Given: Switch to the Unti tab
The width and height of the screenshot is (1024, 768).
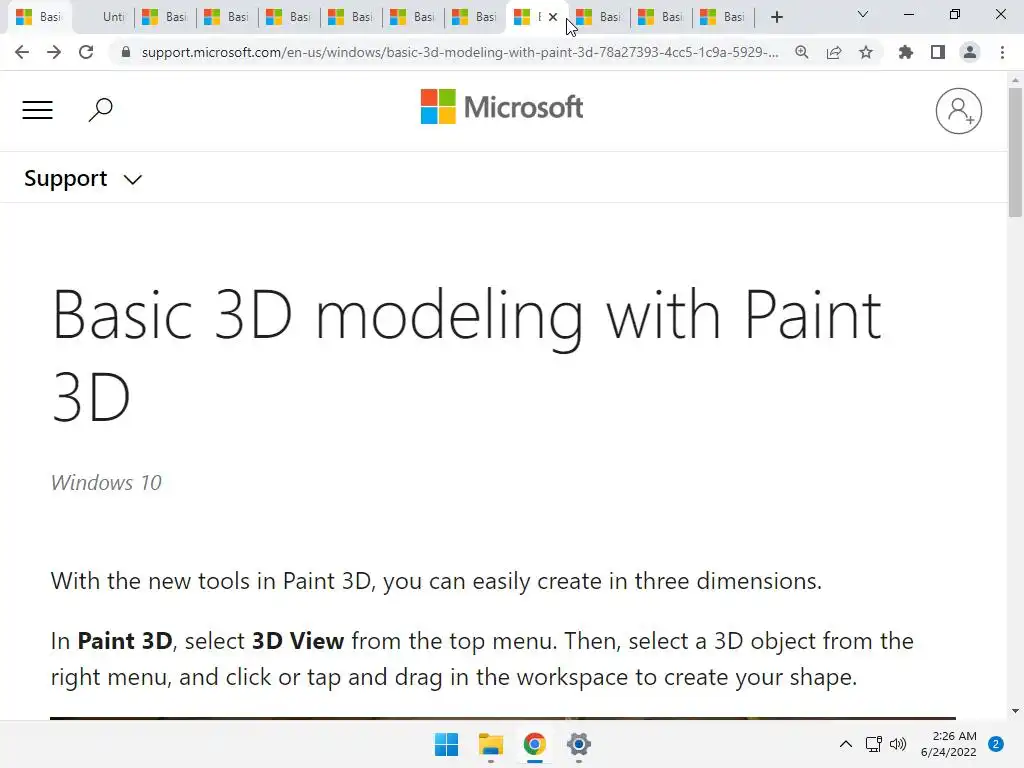Looking at the screenshot, I should pyautogui.click(x=104, y=17).
